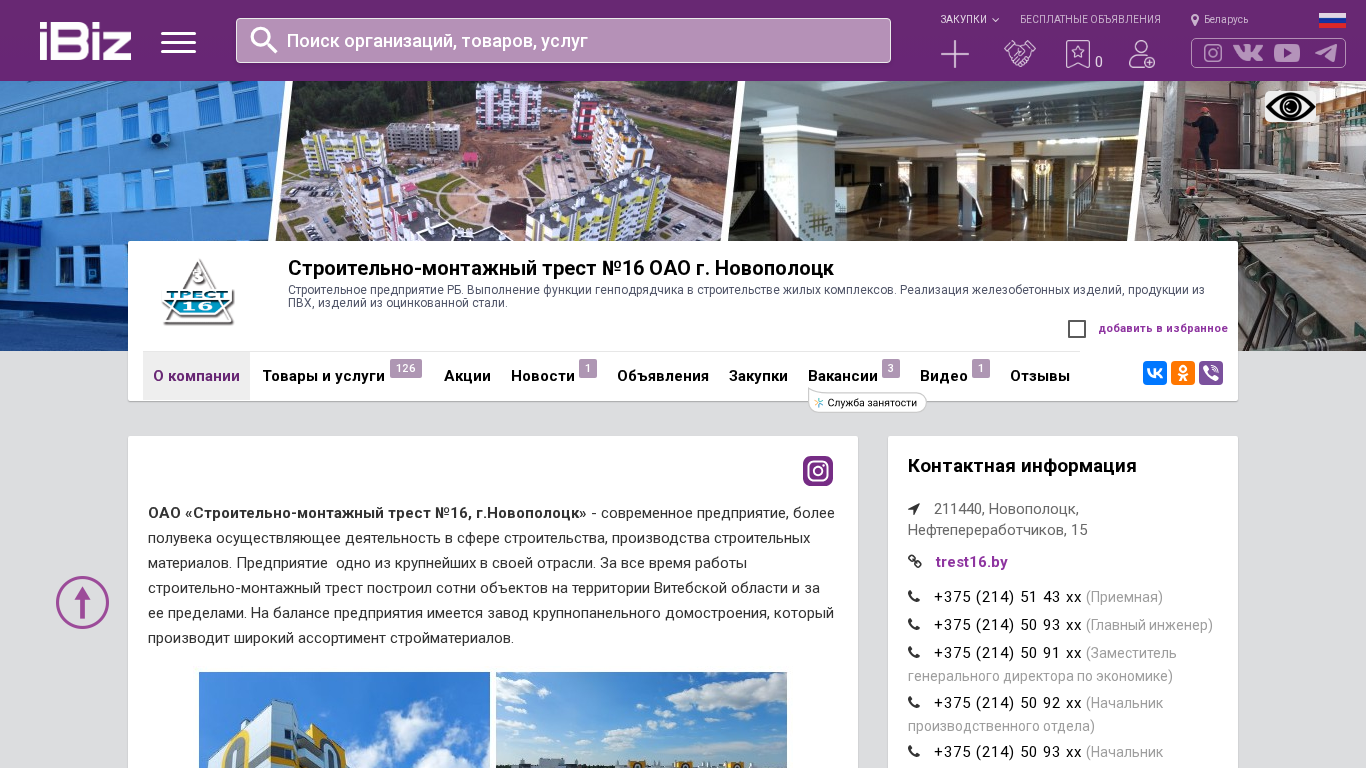Share company page on Odnoklassniki
Viewport: 1366px width, 768px height.
pyautogui.click(x=1183, y=373)
